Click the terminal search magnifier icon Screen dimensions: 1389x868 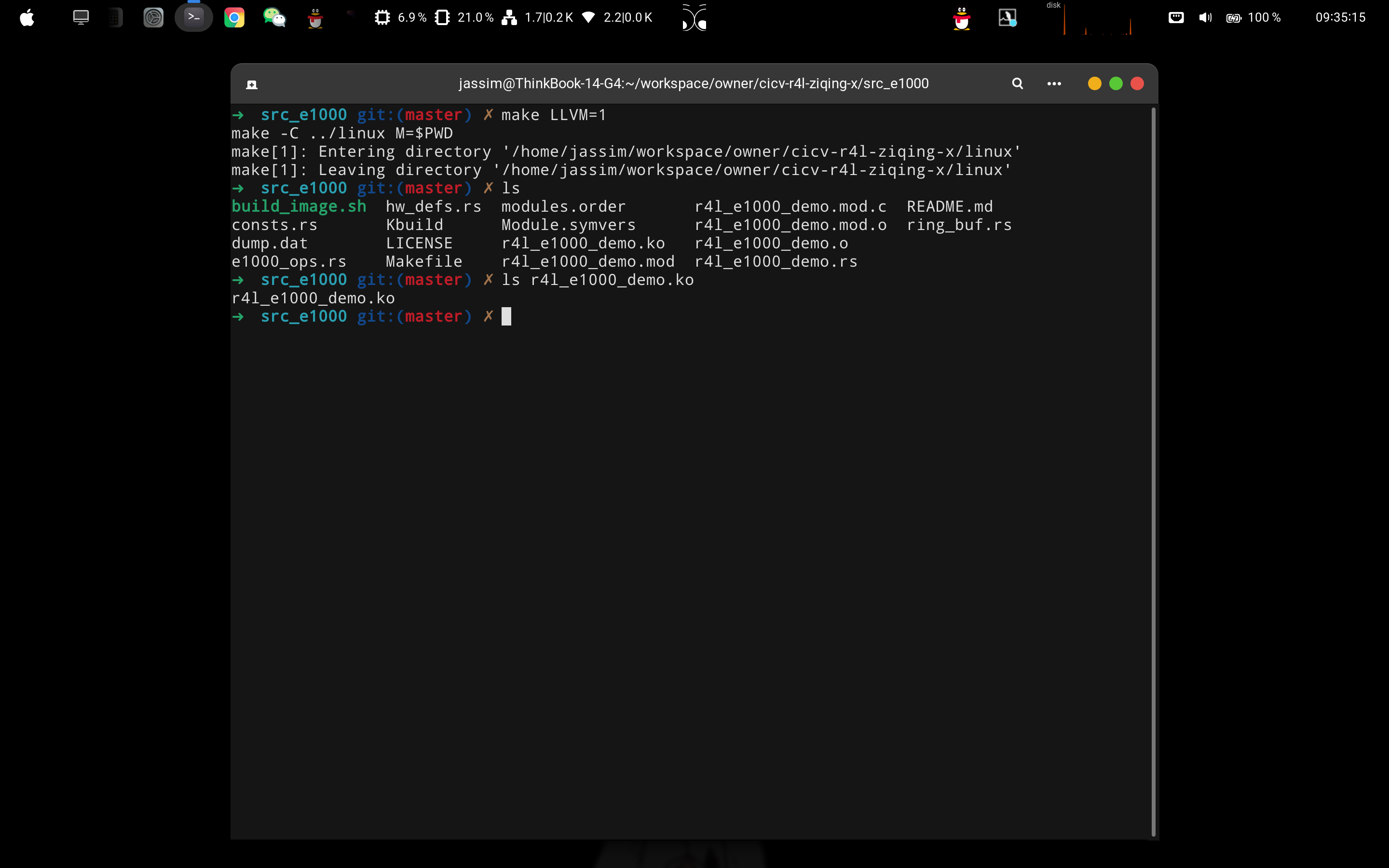(1017, 84)
